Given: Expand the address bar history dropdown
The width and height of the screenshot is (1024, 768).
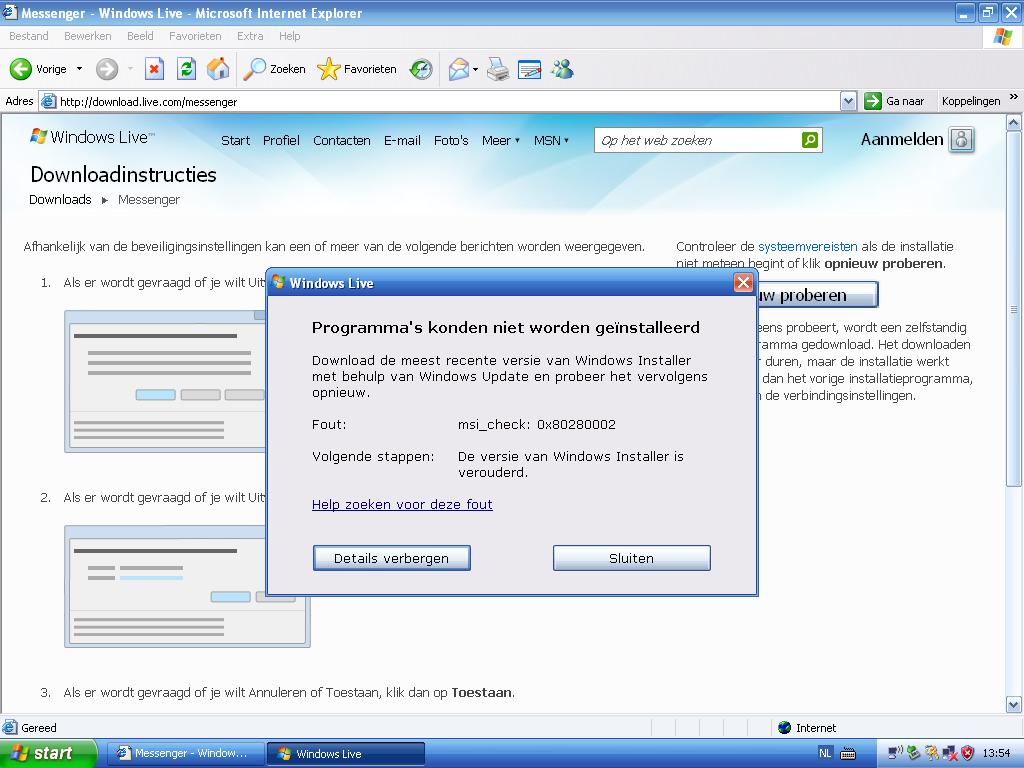Looking at the screenshot, I should coord(848,101).
